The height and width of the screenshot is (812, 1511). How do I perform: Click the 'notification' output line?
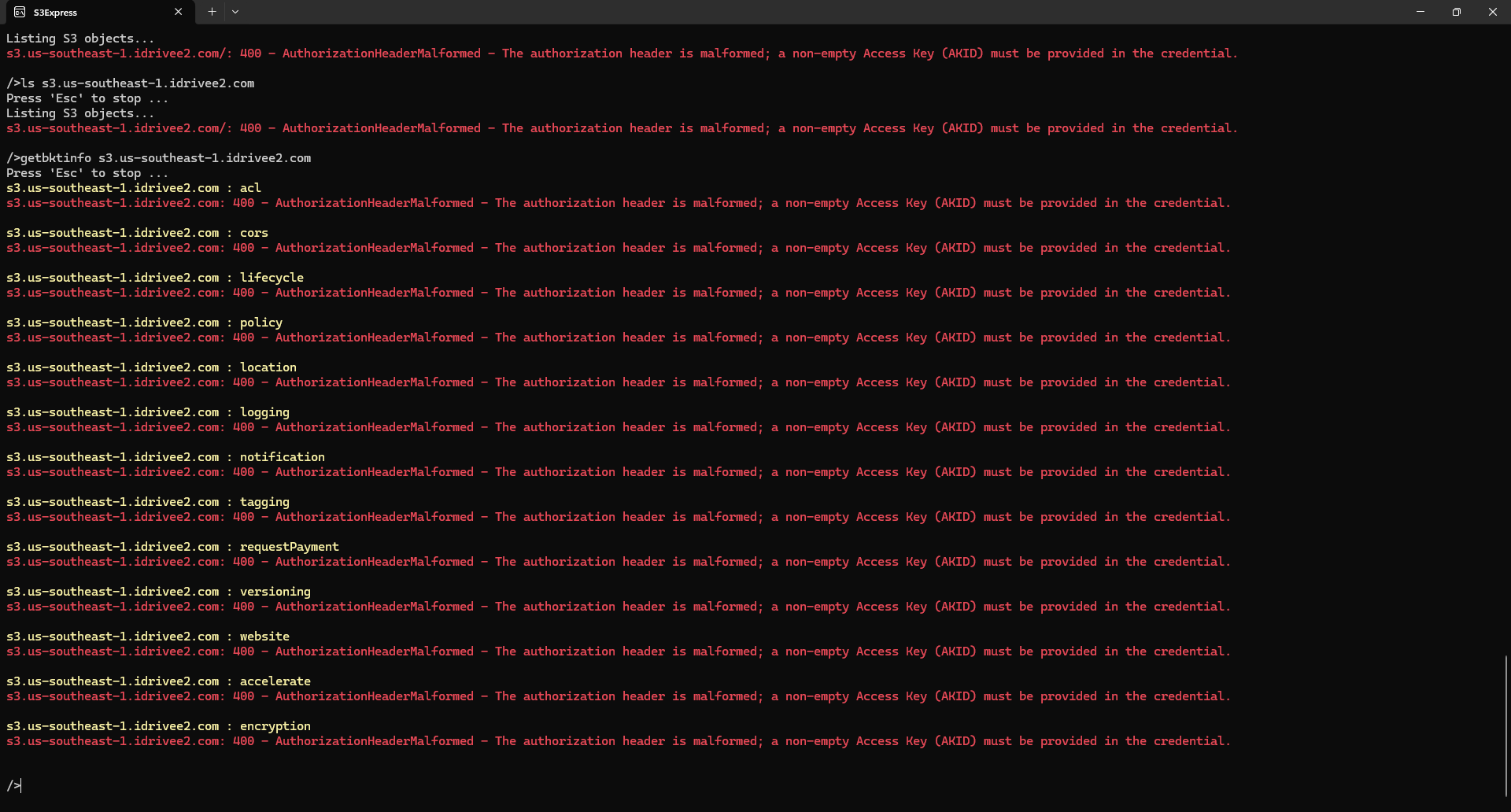(x=165, y=457)
